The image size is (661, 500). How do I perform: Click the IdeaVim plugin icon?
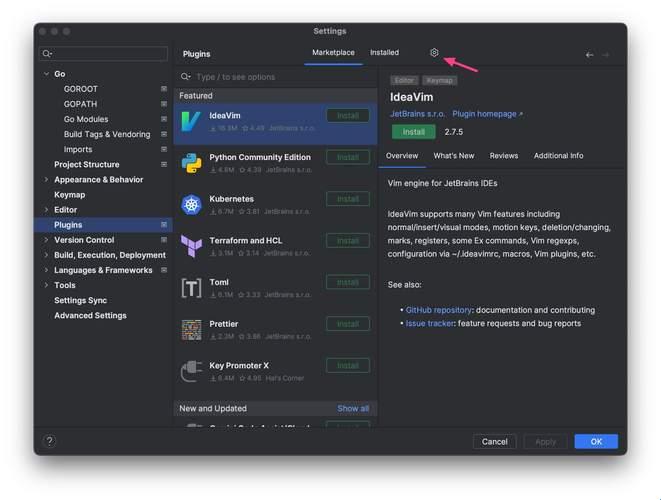(x=191, y=121)
